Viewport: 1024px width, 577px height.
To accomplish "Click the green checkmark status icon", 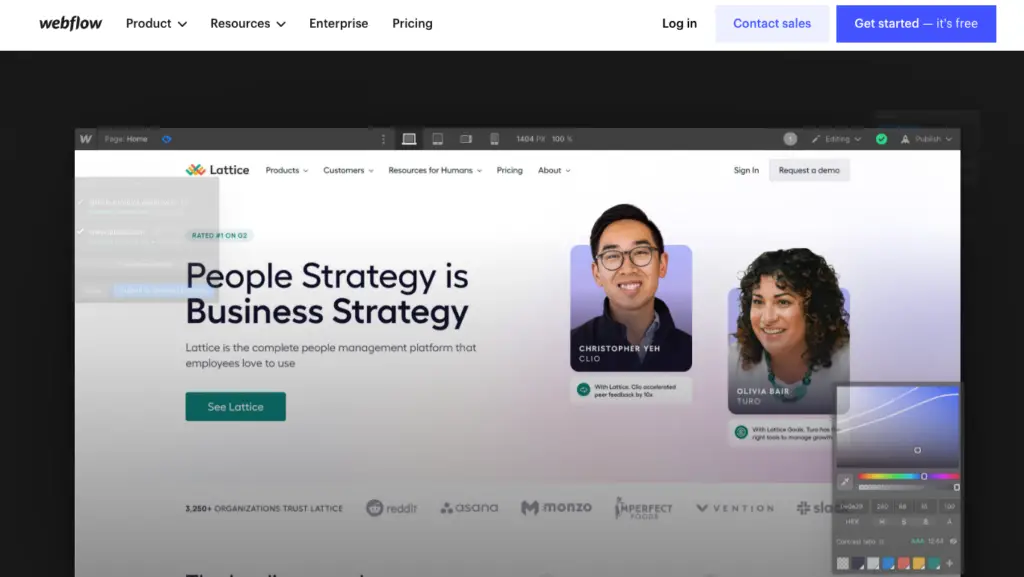I will (x=882, y=139).
